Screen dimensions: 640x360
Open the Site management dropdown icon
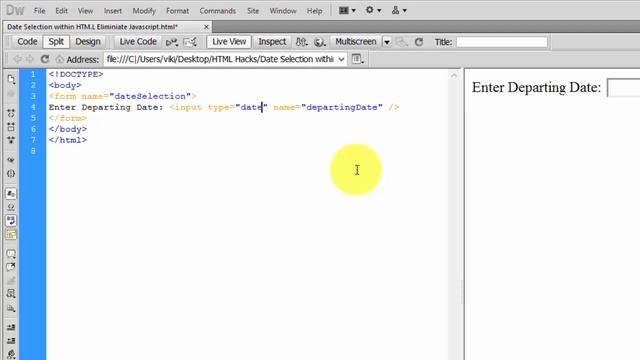click(x=399, y=10)
